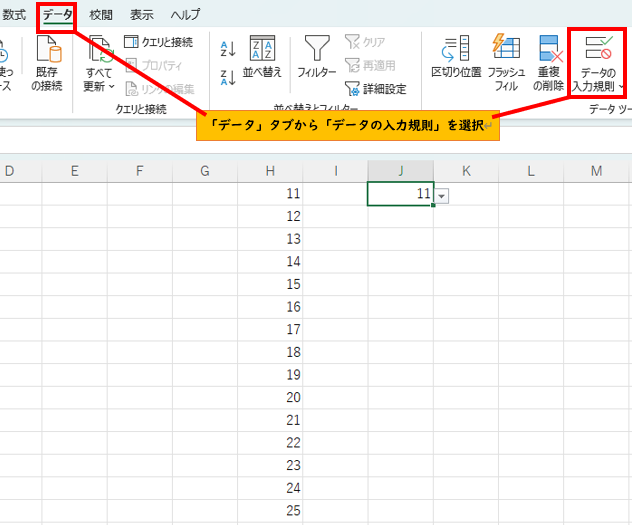Screen dimensions: 632x525
Task: Switch to the 数式 tab
Action: (14, 15)
